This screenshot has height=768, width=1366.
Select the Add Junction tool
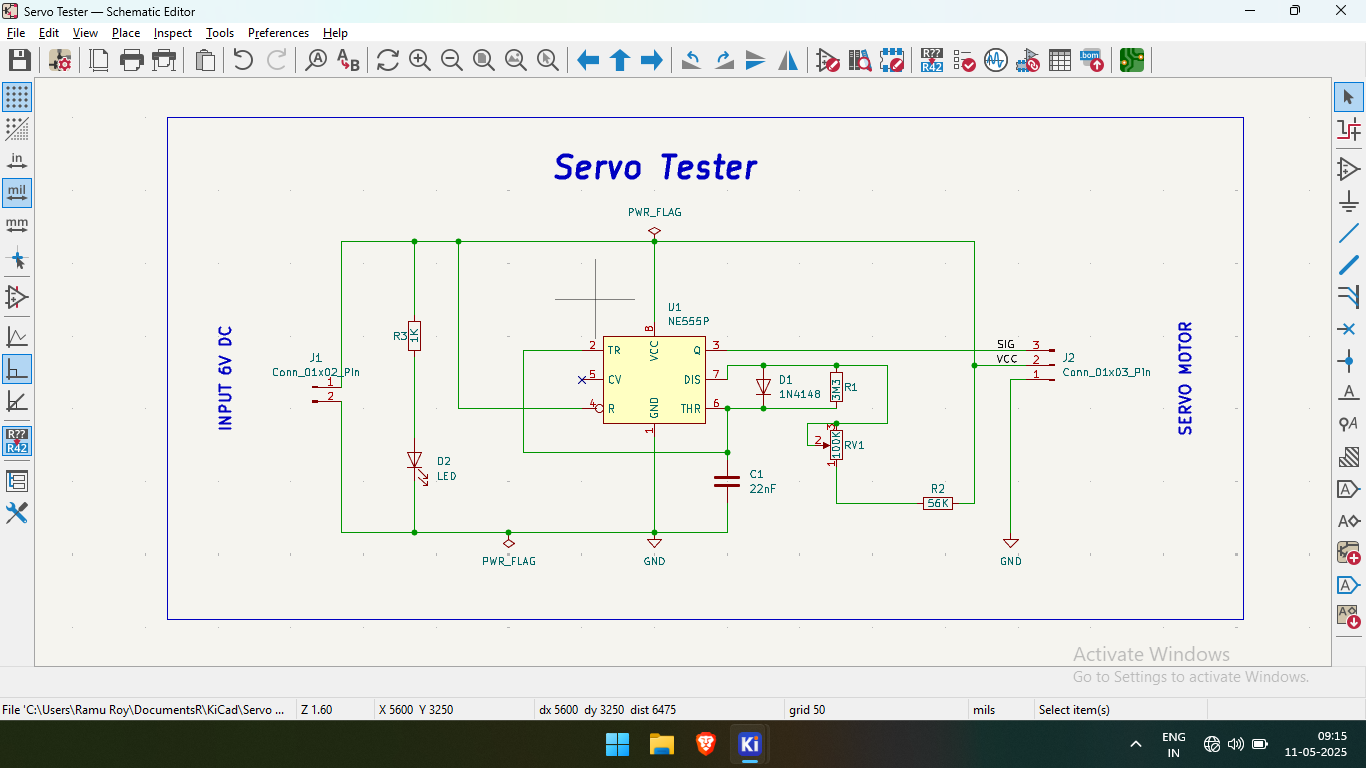point(1349,361)
